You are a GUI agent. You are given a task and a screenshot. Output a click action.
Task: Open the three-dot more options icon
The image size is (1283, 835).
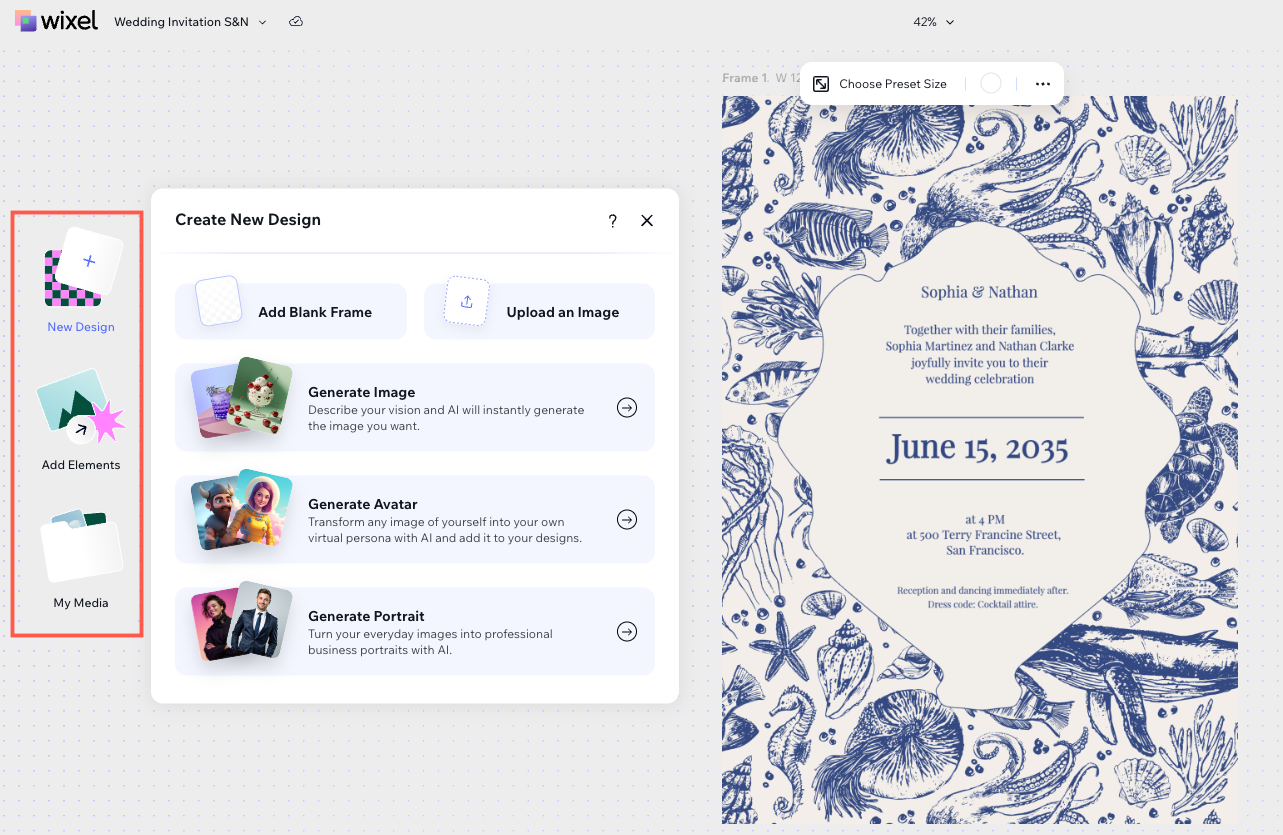1042,83
